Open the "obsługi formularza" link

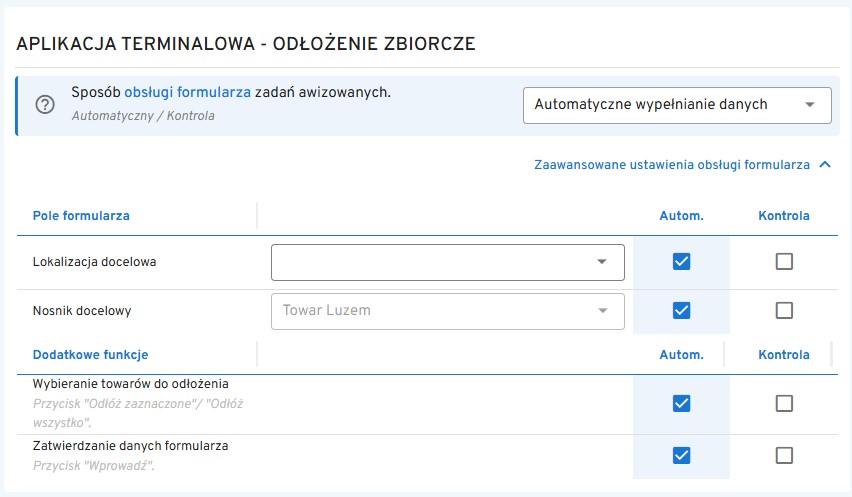click(x=187, y=92)
